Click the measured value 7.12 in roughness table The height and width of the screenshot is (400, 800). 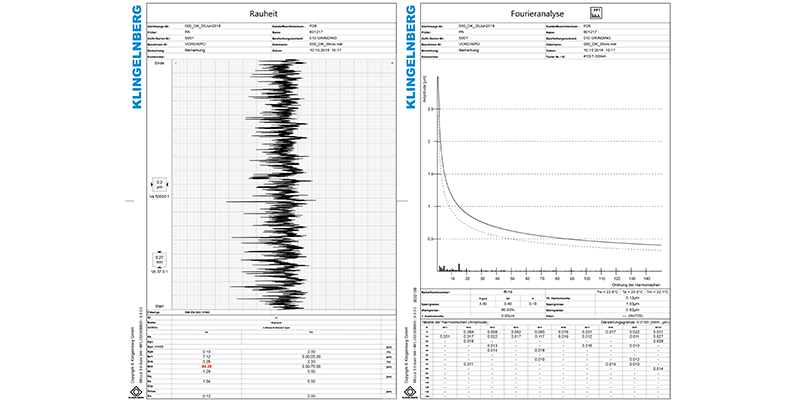(207, 357)
